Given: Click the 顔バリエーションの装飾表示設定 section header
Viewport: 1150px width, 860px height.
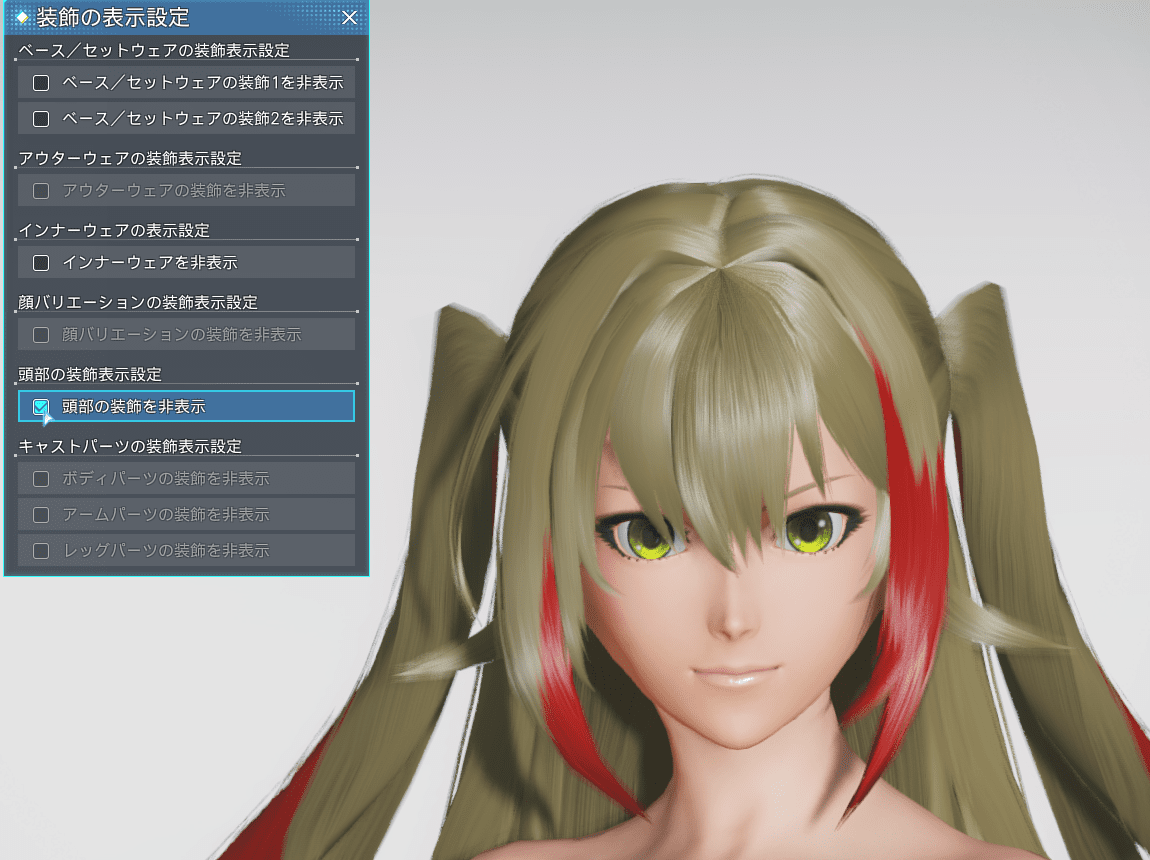Looking at the screenshot, I should click(x=138, y=302).
